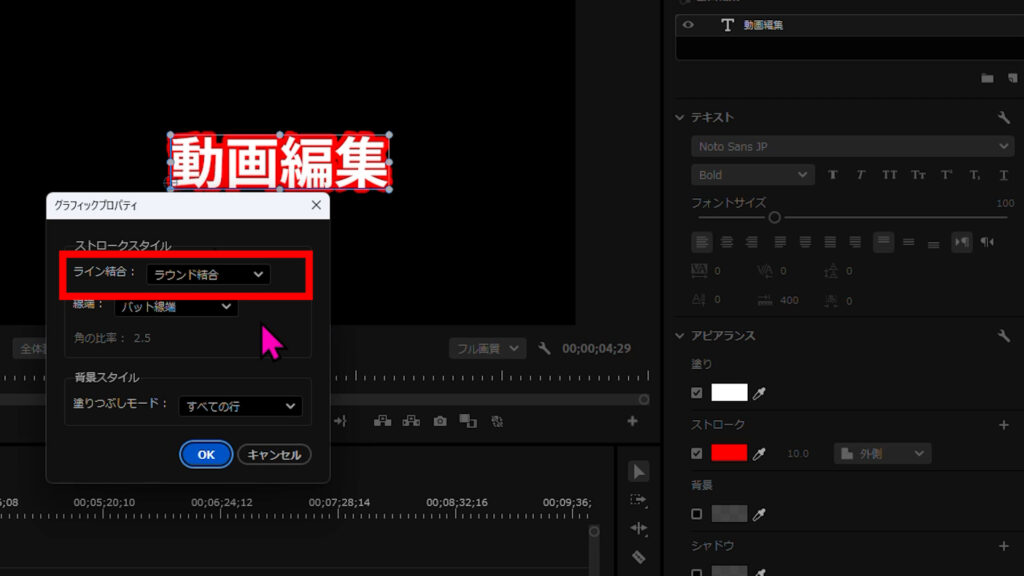Uncheck the 塗り fill checkbox

click(x=697, y=393)
